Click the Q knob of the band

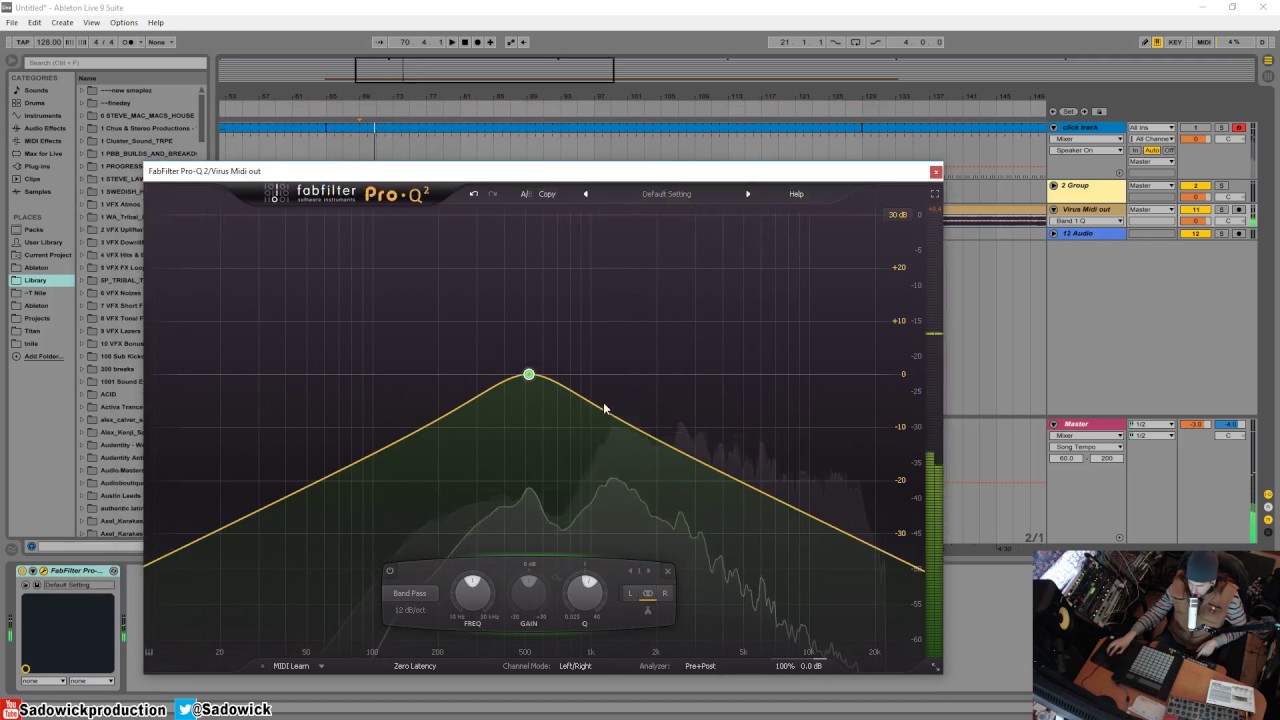tap(586, 593)
